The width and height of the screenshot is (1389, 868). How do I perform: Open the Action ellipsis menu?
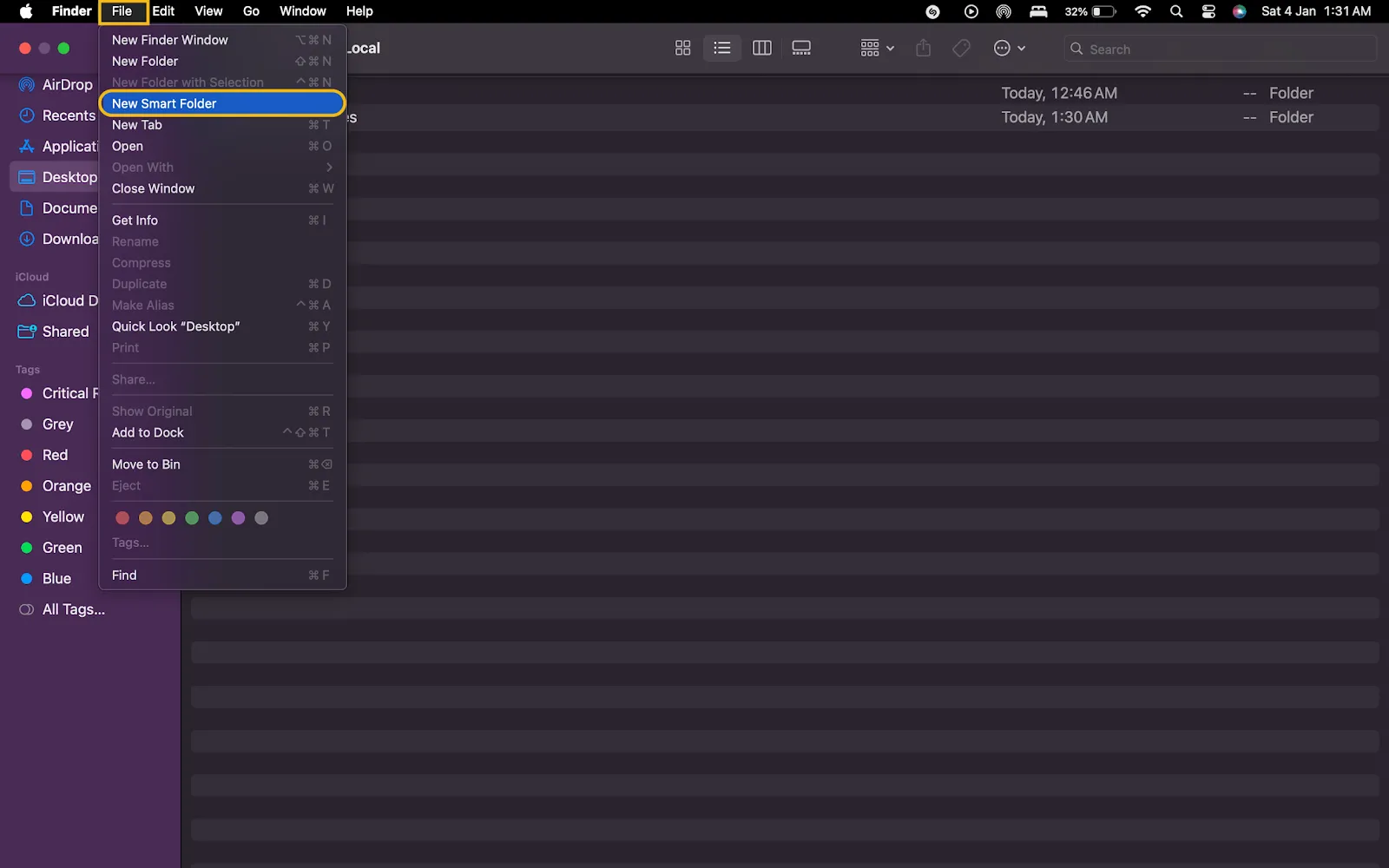(1009, 49)
